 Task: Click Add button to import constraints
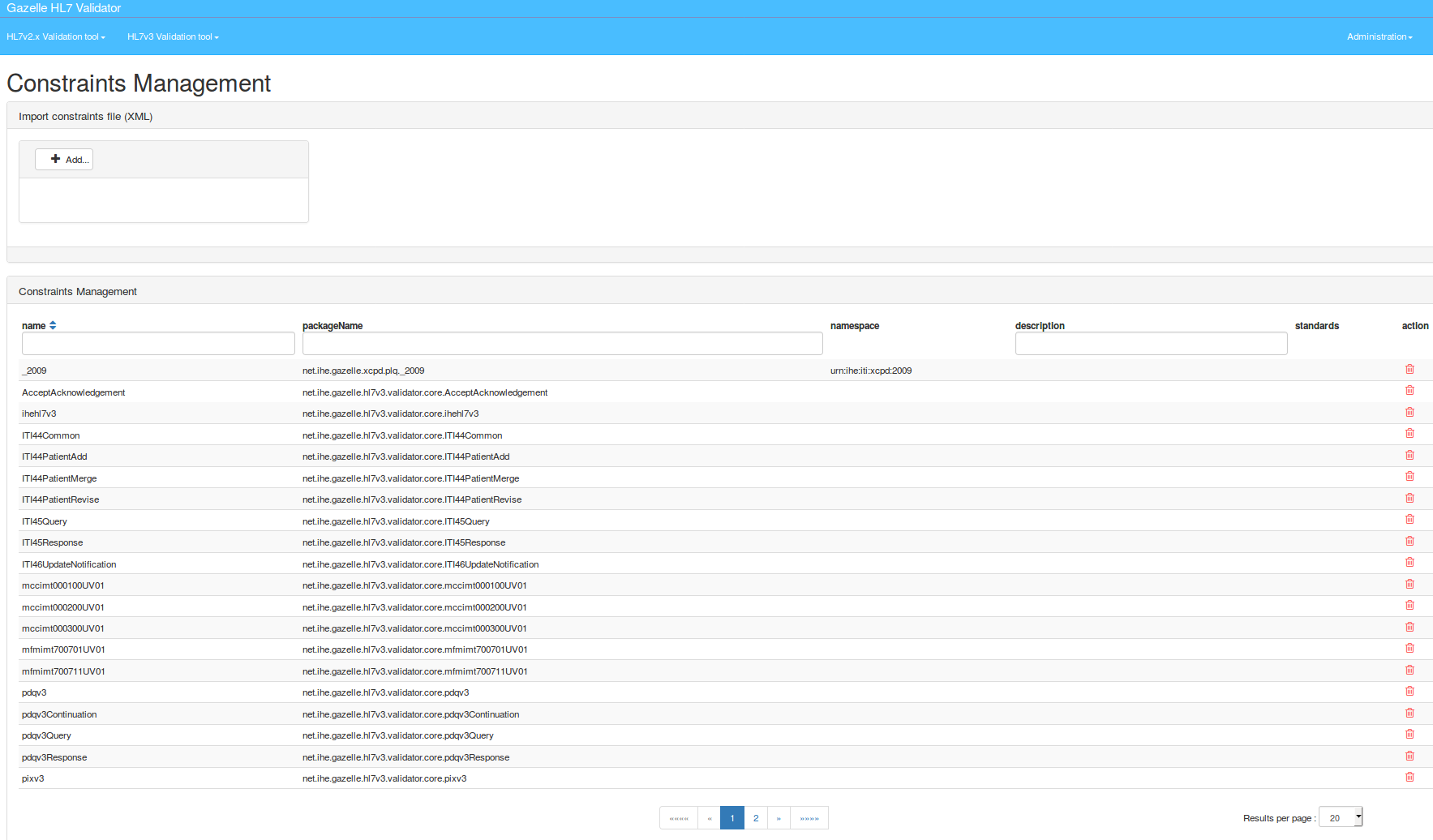[x=64, y=160]
